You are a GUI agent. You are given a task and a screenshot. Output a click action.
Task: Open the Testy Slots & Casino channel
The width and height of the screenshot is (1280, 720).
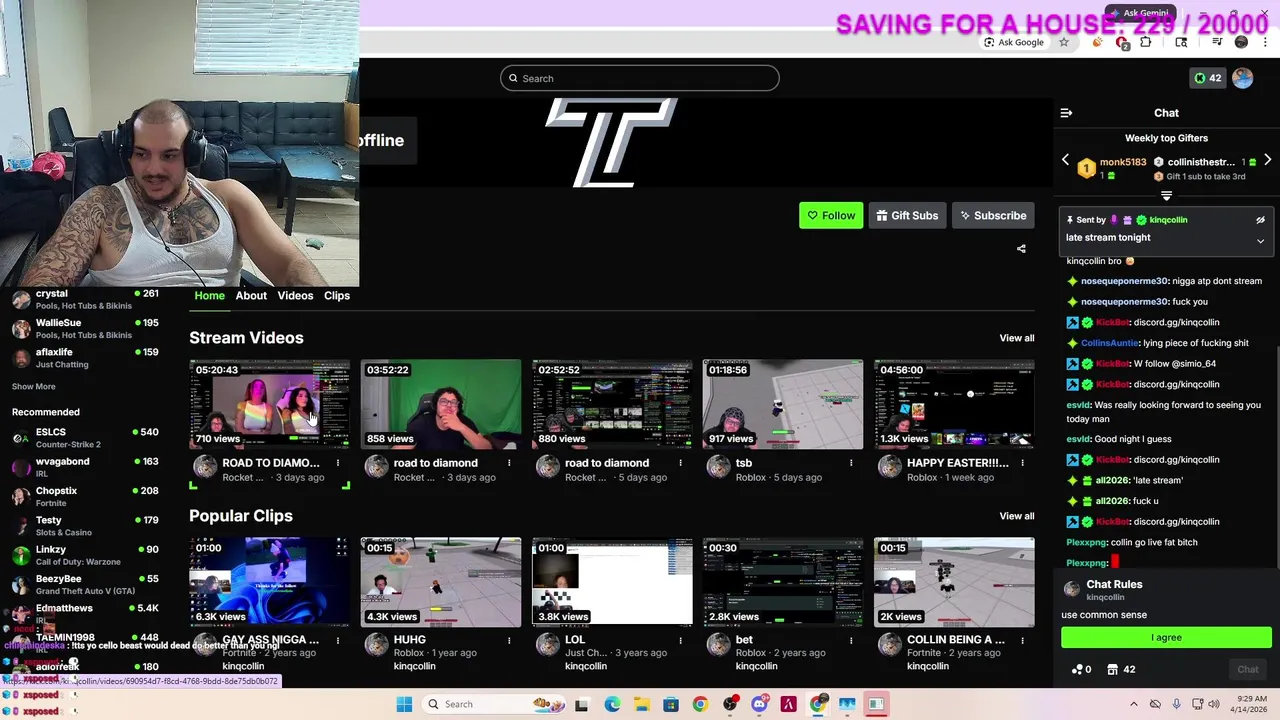pyautogui.click(x=85, y=525)
